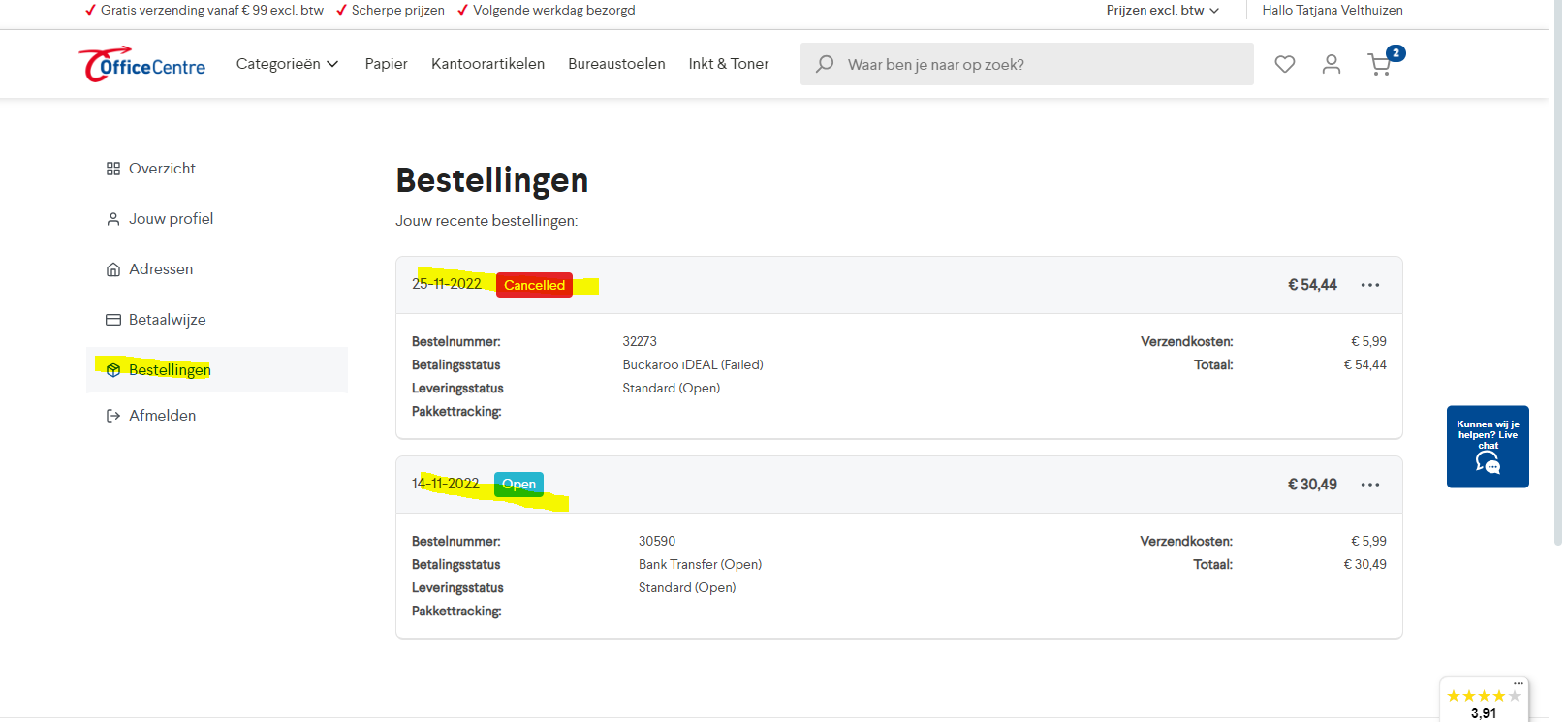Go to Inkt & Toner menu item
Image resolution: width=1568 pixels, height=722 pixels.
click(x=729, y=64)
